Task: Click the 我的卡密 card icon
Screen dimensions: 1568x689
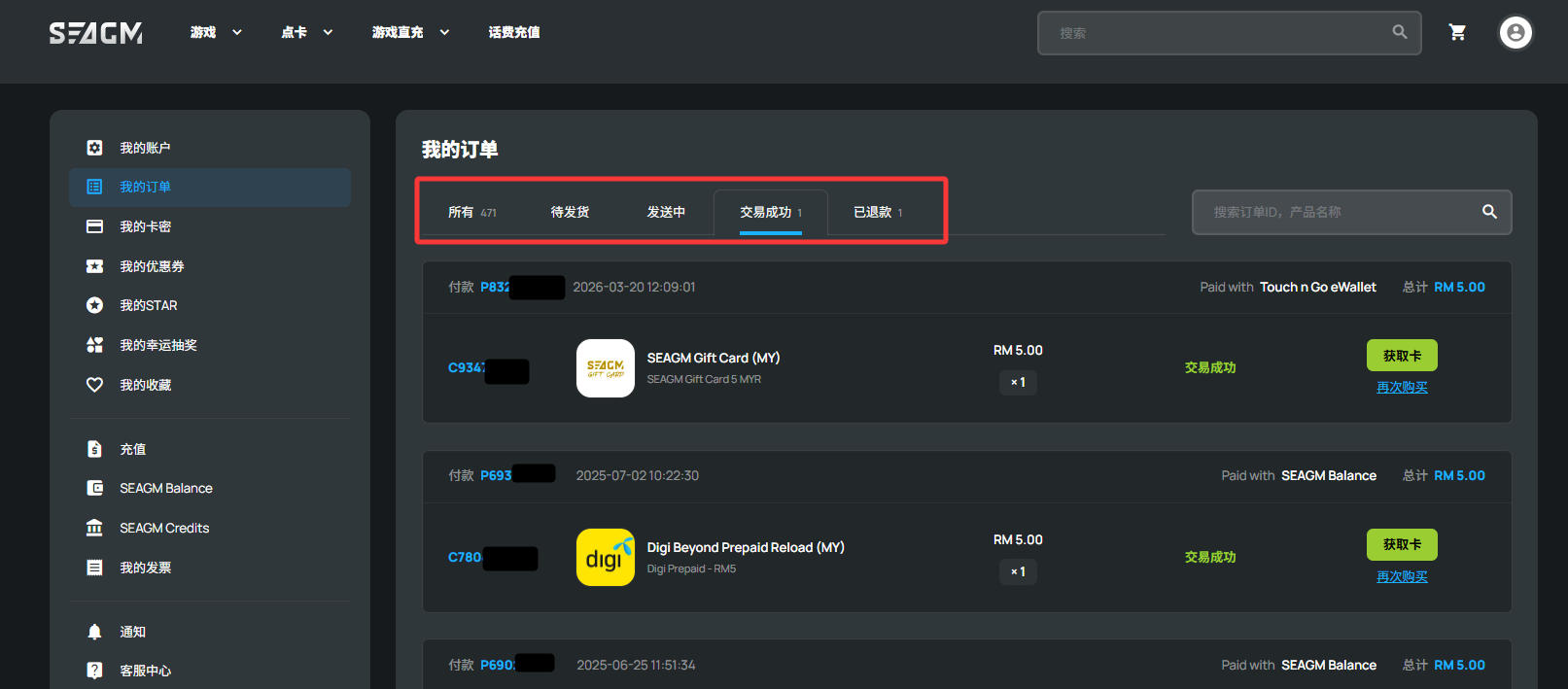Action: pos(94,226)
